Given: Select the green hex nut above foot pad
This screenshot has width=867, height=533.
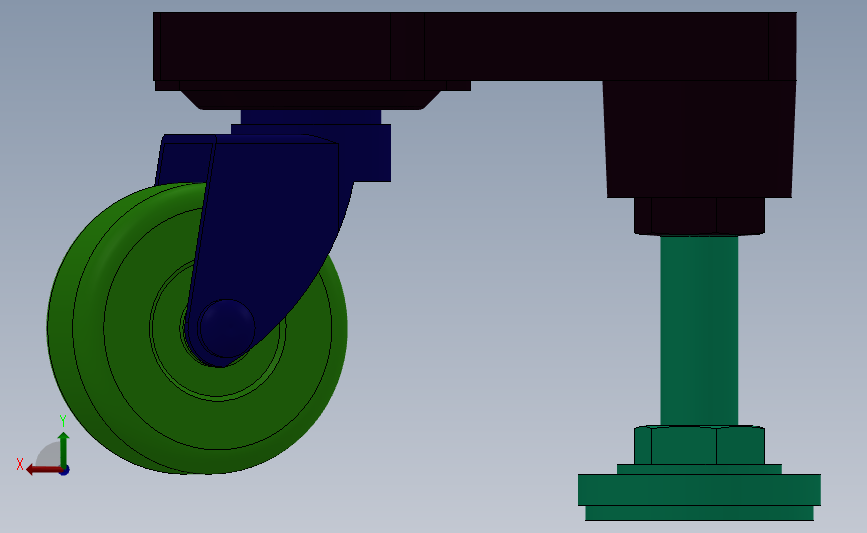Looking at the screenshot, I should (699, 445).
